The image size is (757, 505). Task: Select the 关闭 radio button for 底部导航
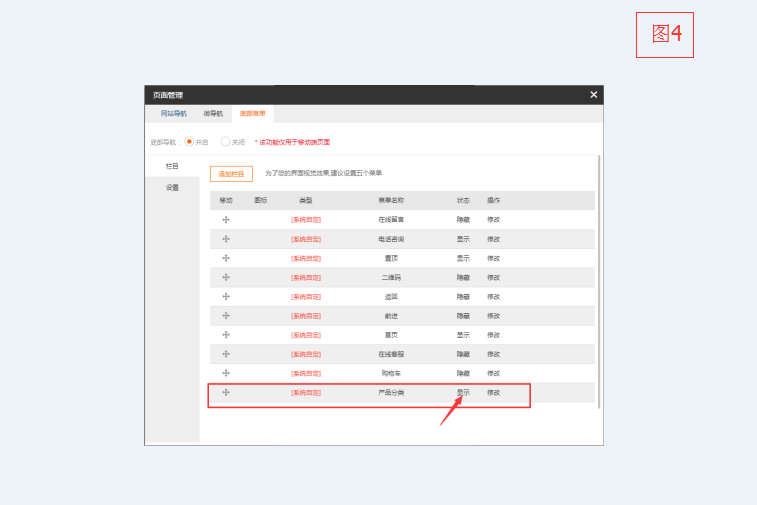tap(225, 142)
